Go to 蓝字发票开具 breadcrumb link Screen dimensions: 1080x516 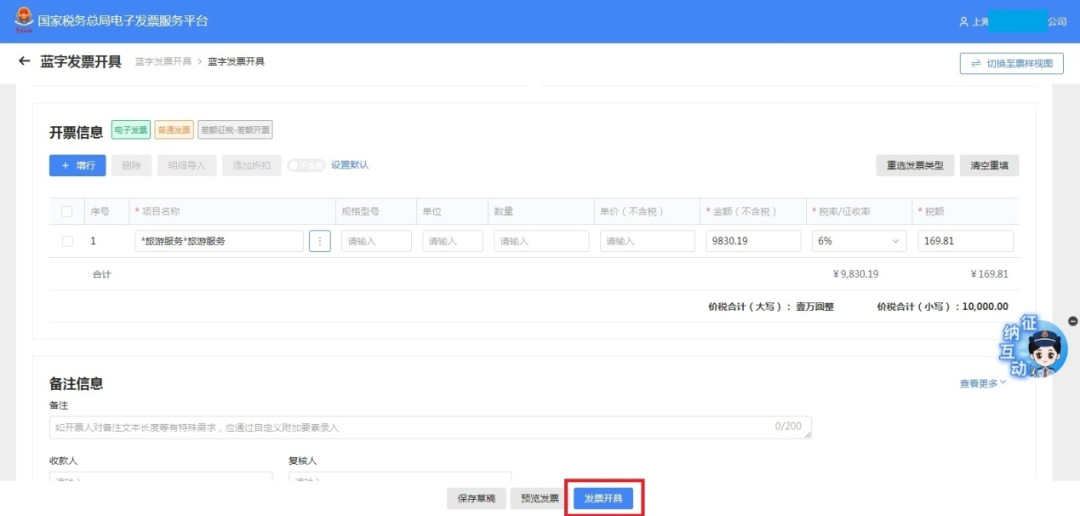pos(163,62)
